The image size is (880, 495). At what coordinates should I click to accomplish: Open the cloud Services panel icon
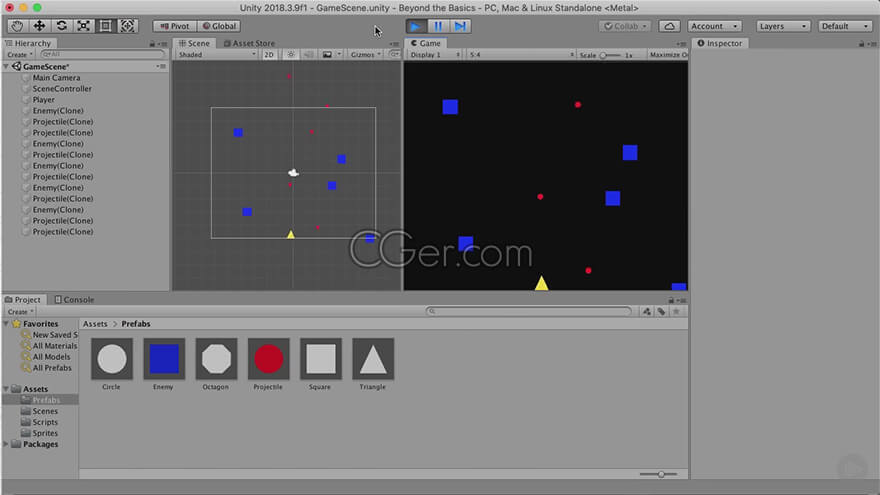[x=669, y=26]
